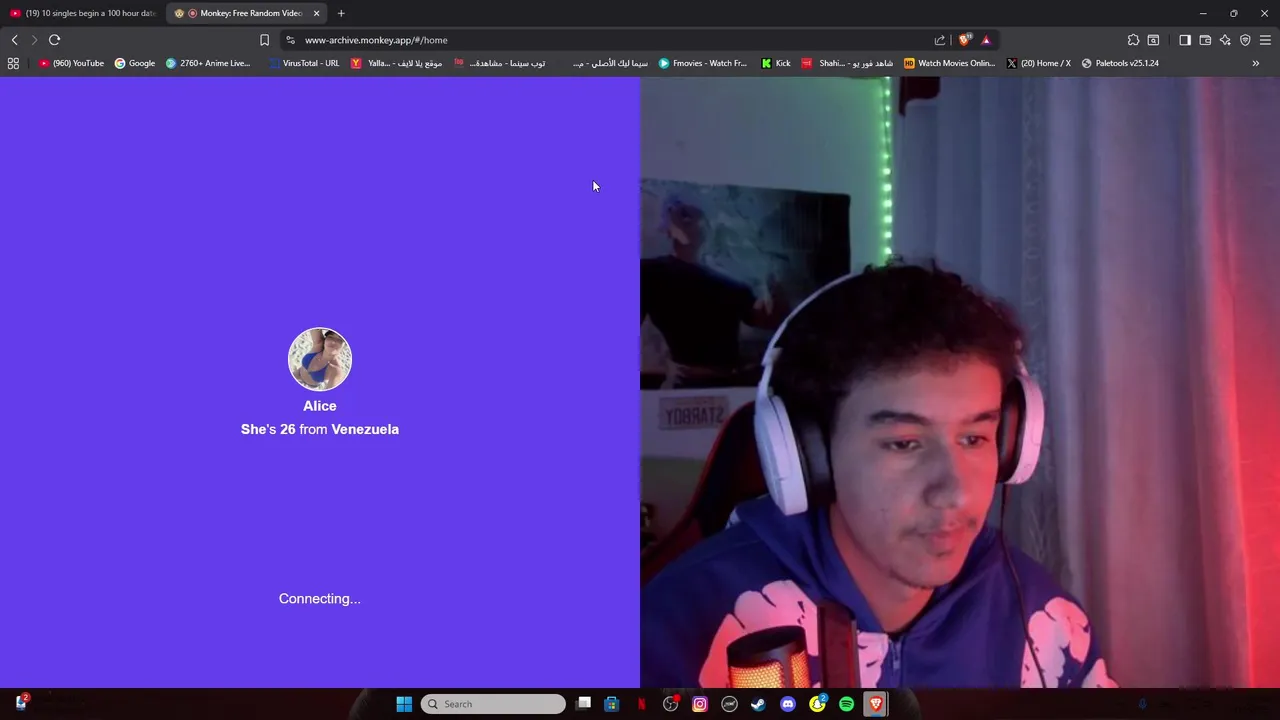Open the 2760+ Anime Live bookmark

click(x=208, y=63)
